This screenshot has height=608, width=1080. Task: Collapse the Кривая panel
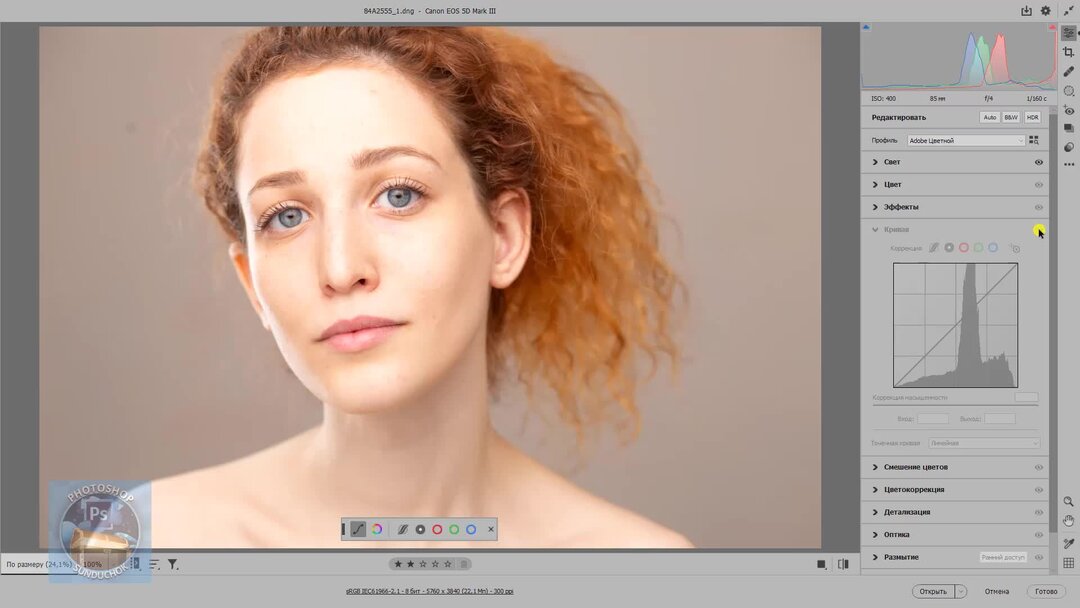pyautogui.click(x=875, y=229)
